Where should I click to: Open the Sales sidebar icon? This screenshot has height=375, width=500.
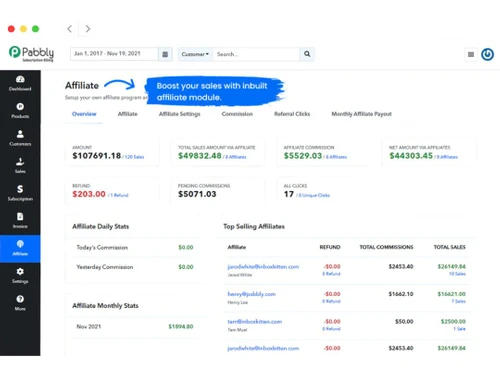[20, 162]
